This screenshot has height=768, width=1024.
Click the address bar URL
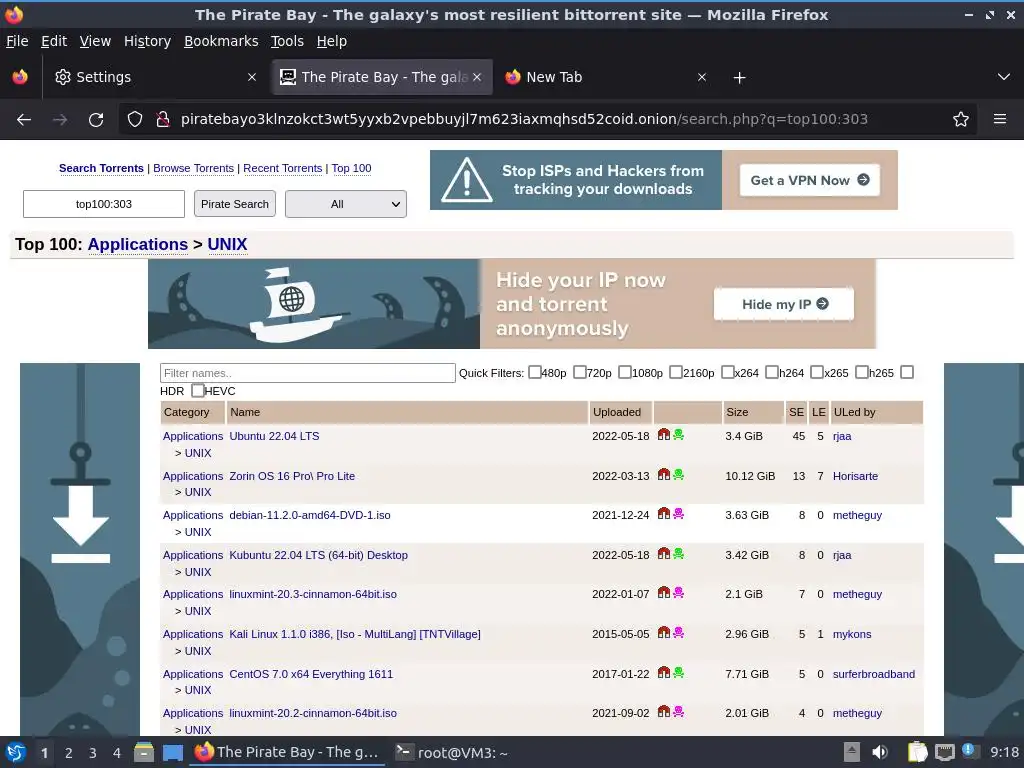[524, 120]
